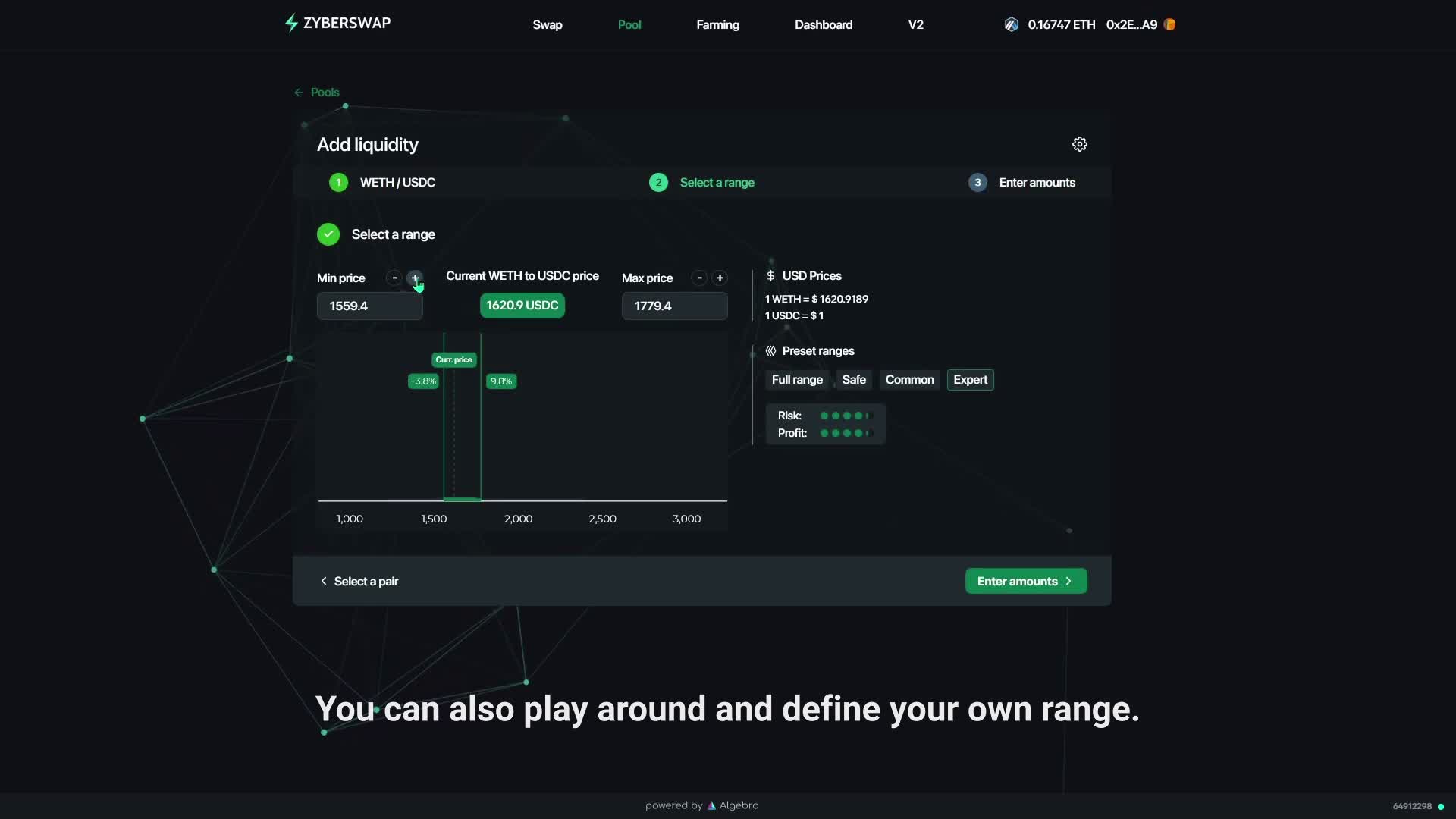The width and height of the screenshot is (1456, 819).
Task: Select the Expert preset range
Action: (x=970, y=380)
